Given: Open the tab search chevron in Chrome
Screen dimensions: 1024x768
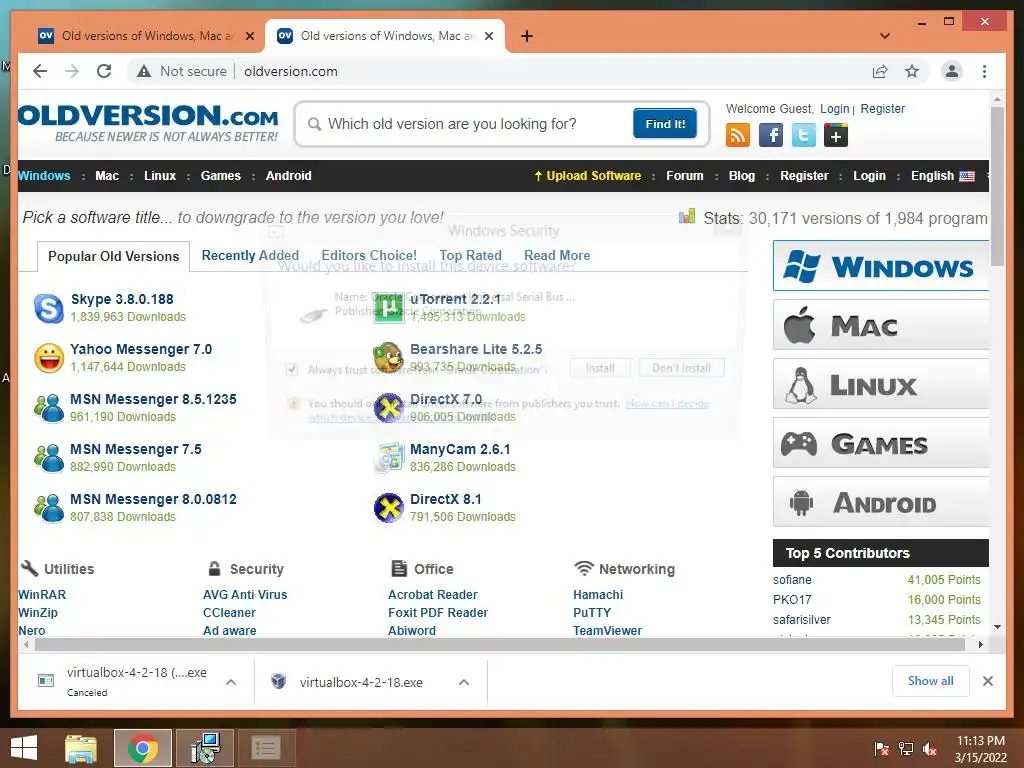Looking at the screenshot, I should (x=885, y=36).
